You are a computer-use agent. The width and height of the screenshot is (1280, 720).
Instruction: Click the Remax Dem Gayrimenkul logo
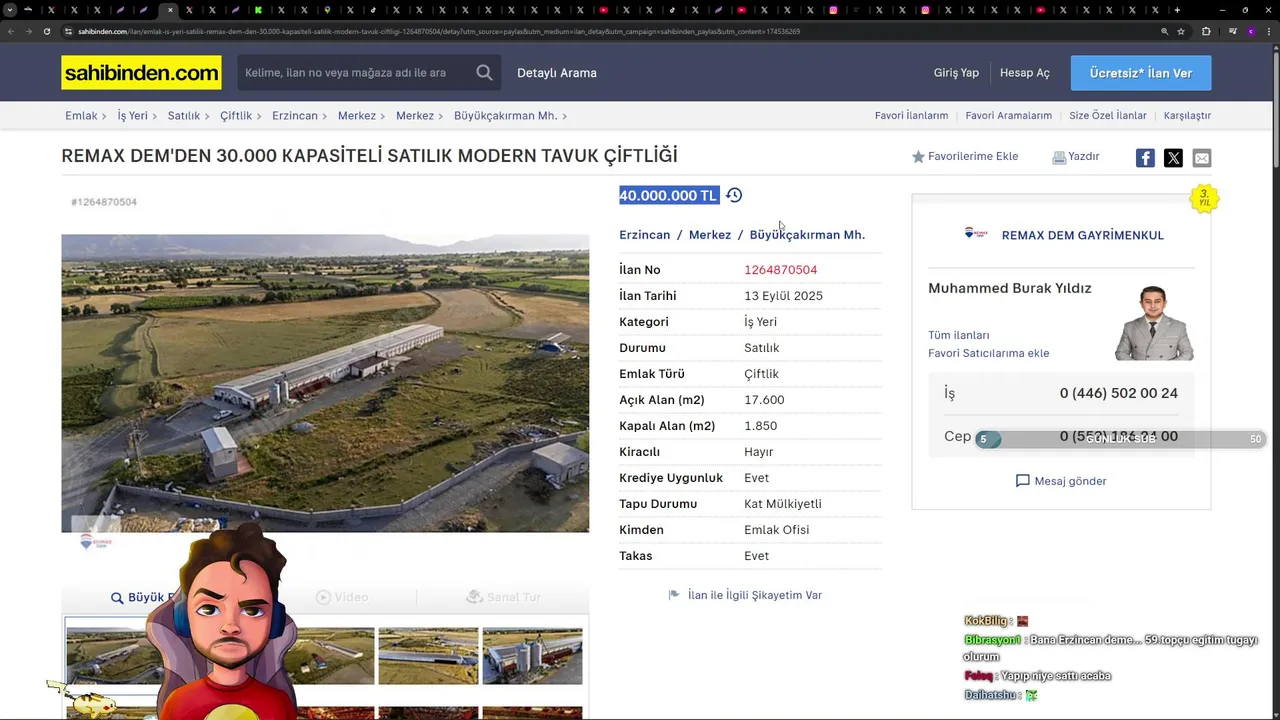[x=976, y=233]
